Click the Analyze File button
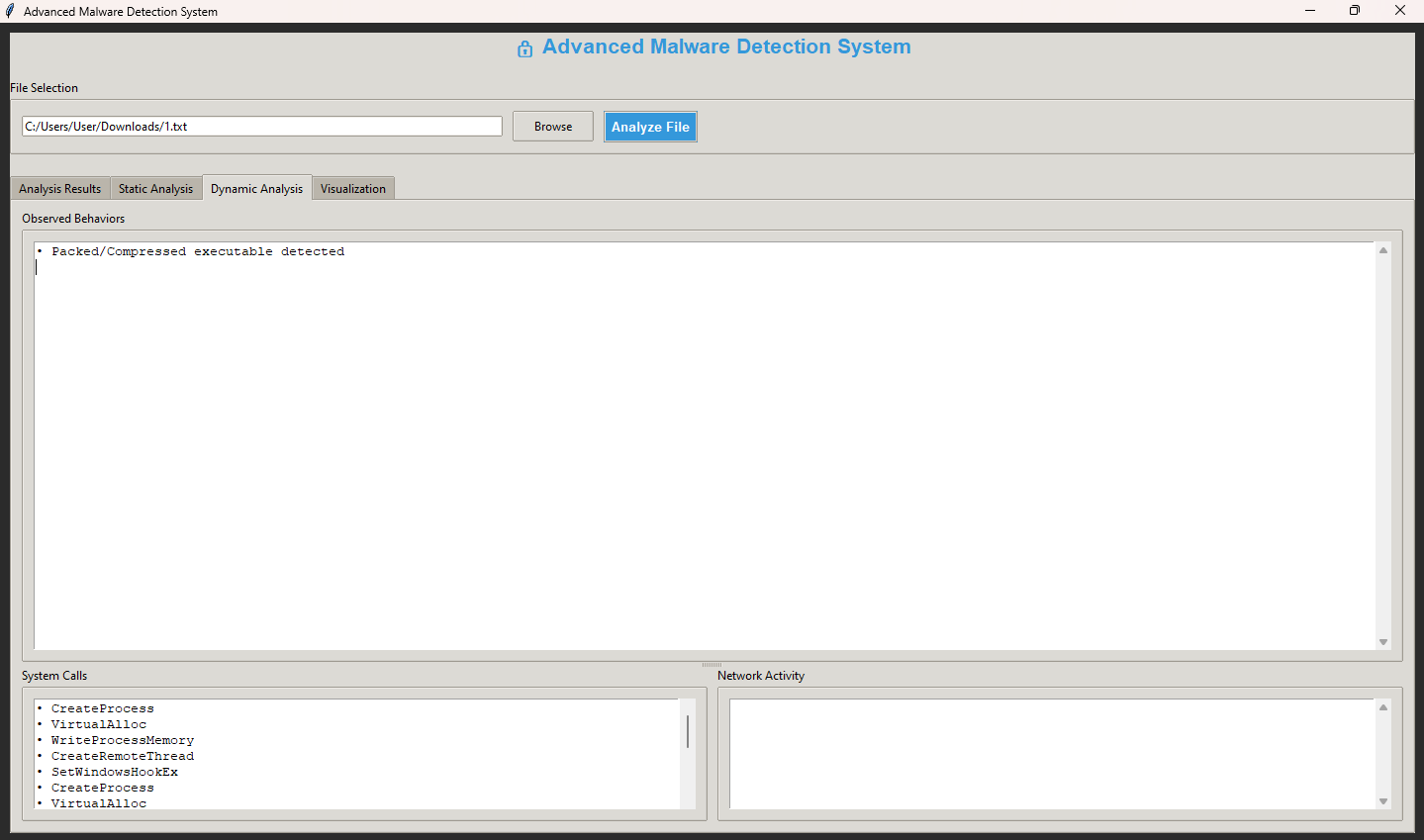The image size is (1424, 840). point(650,127)
